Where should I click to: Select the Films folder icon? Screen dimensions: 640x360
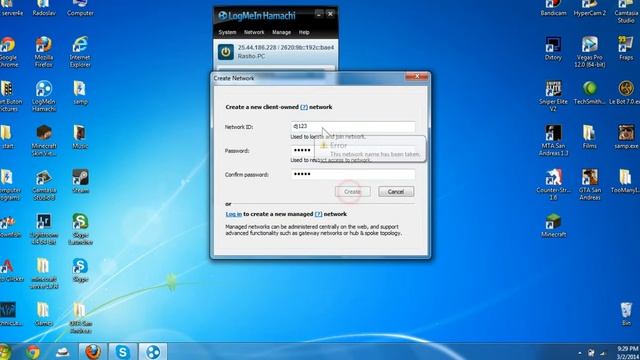pos(589,137)
